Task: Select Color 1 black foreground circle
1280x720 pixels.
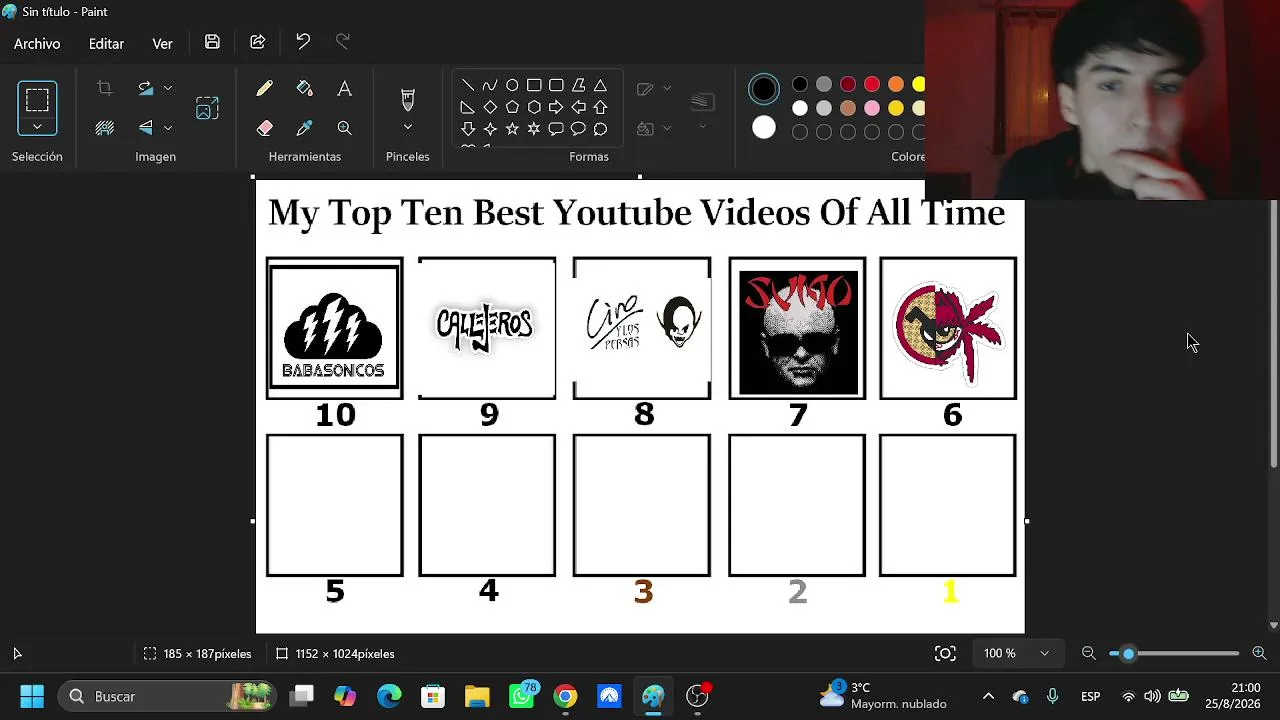Action: click(x=763, y=89)
